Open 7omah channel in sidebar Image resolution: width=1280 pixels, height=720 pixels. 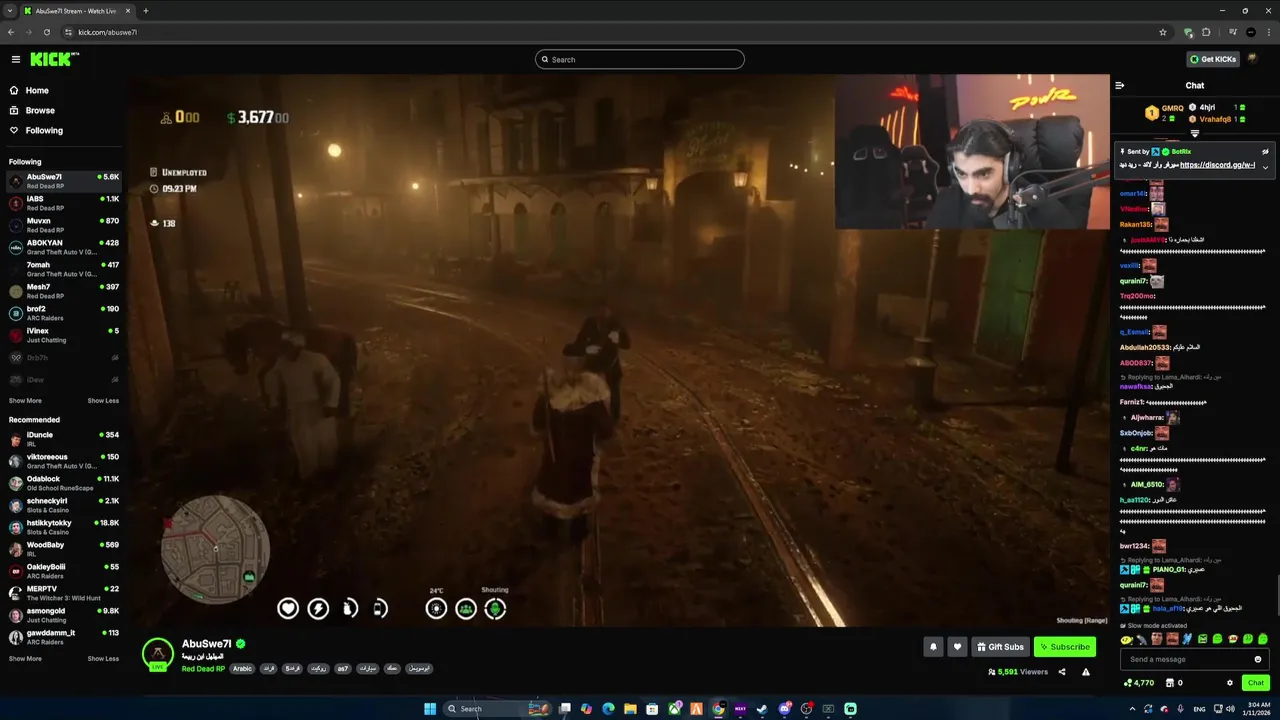pos(64,269)
